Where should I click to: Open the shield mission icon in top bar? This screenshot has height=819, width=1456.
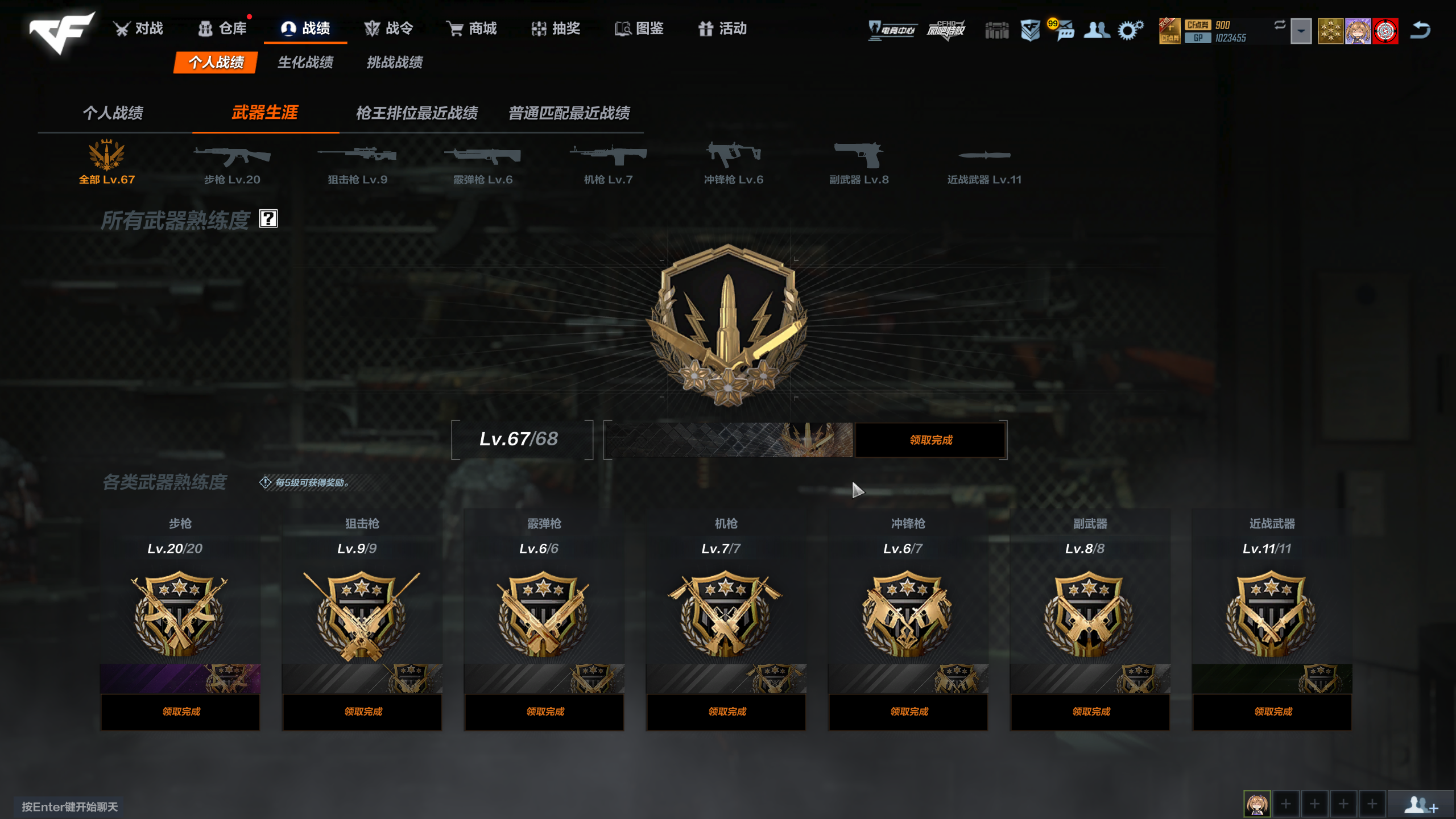point(1030,30)
